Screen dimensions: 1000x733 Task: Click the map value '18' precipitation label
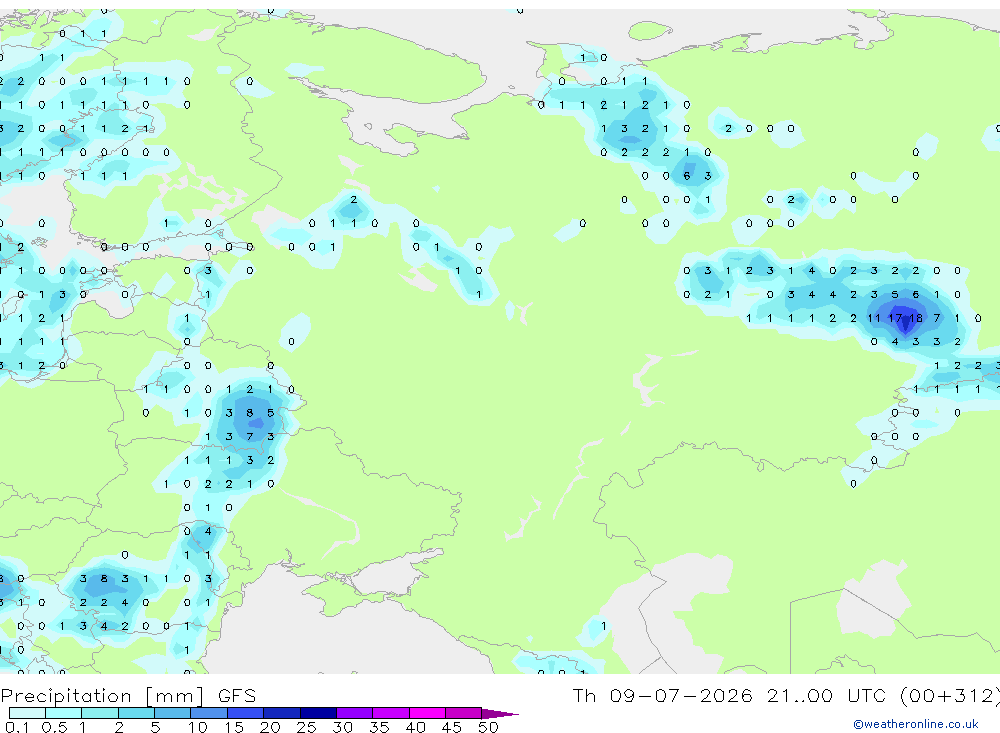coord(916,318)
